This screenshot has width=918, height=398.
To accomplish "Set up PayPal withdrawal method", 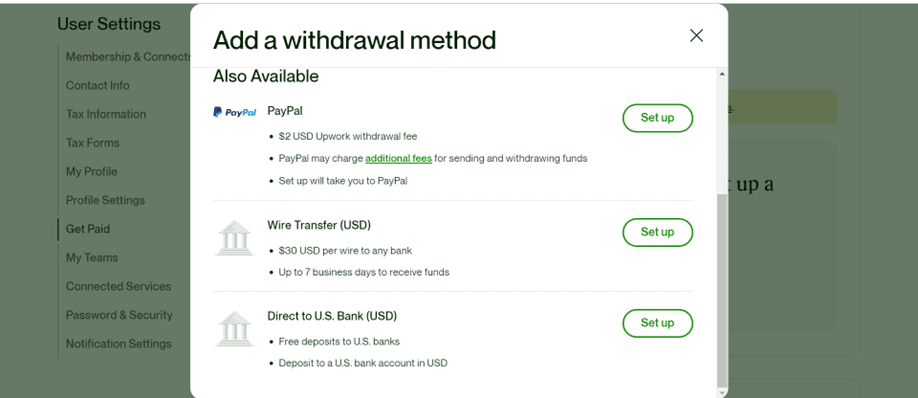I will click(657, 118).
